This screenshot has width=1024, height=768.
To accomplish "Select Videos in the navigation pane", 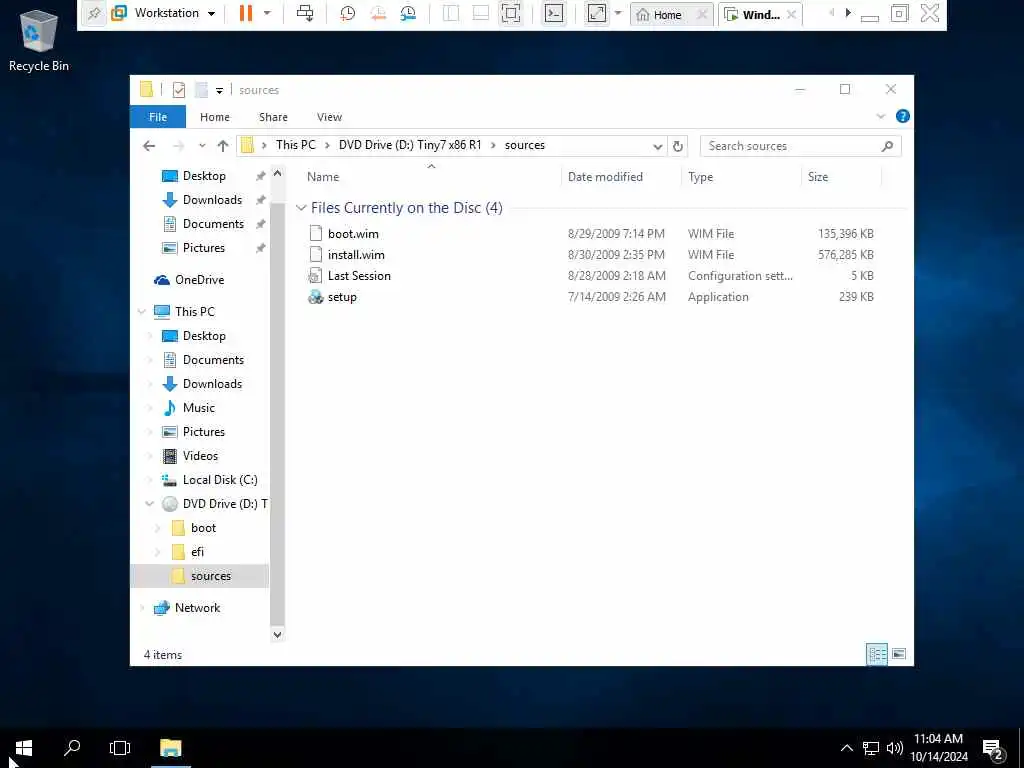I will click(200, 456).
